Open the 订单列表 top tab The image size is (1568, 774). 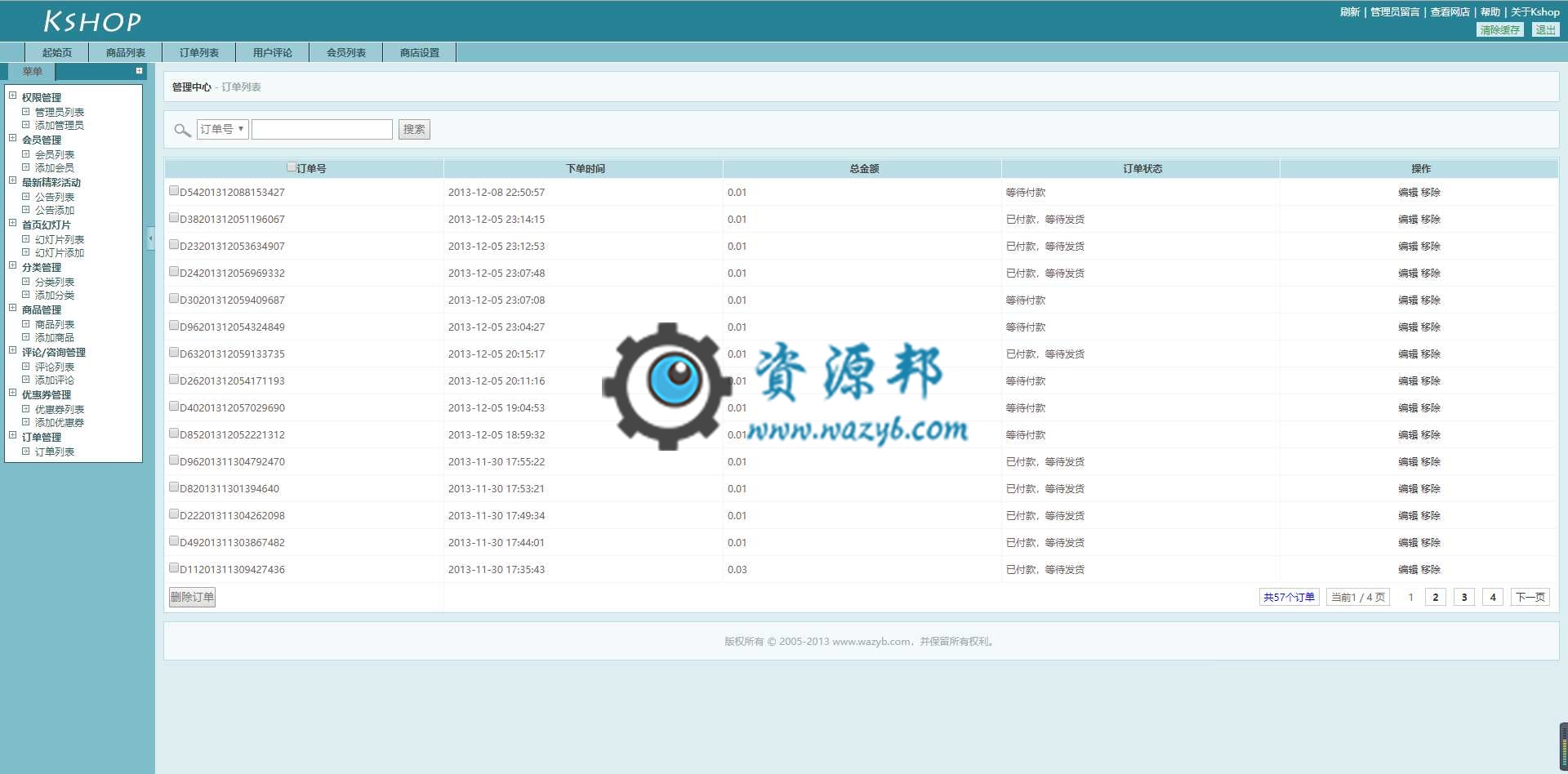198,52
